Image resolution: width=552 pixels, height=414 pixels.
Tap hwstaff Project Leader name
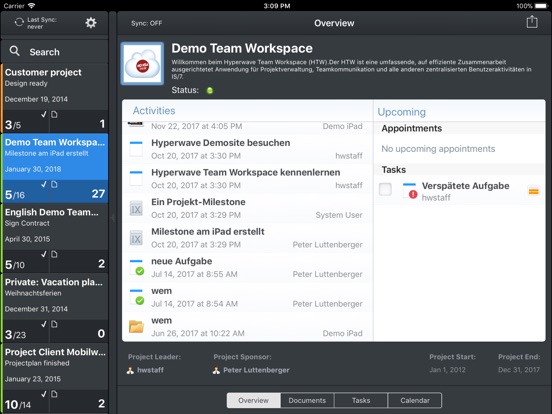pyautogui.click(x=150, y=370)
